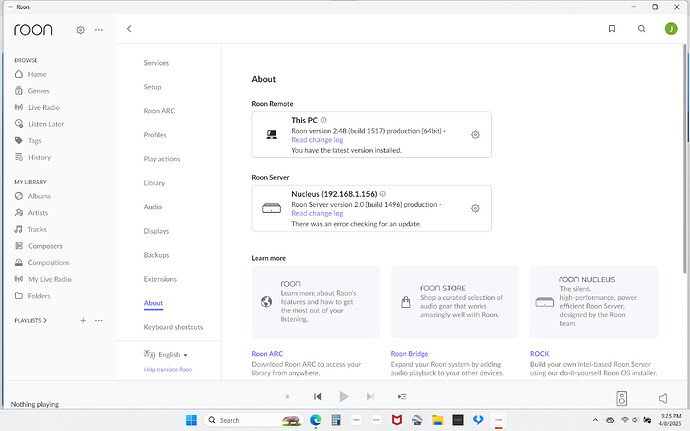Open File Explorer from the taskbar

[437, 420]
